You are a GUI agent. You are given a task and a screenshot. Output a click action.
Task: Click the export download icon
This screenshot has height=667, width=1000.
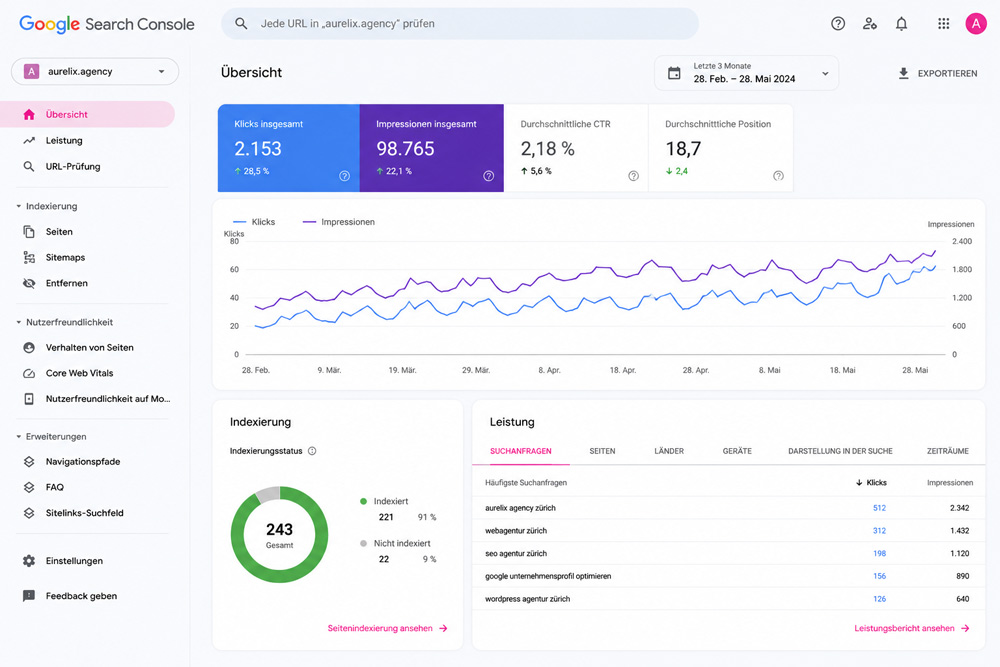click(903, 73)
